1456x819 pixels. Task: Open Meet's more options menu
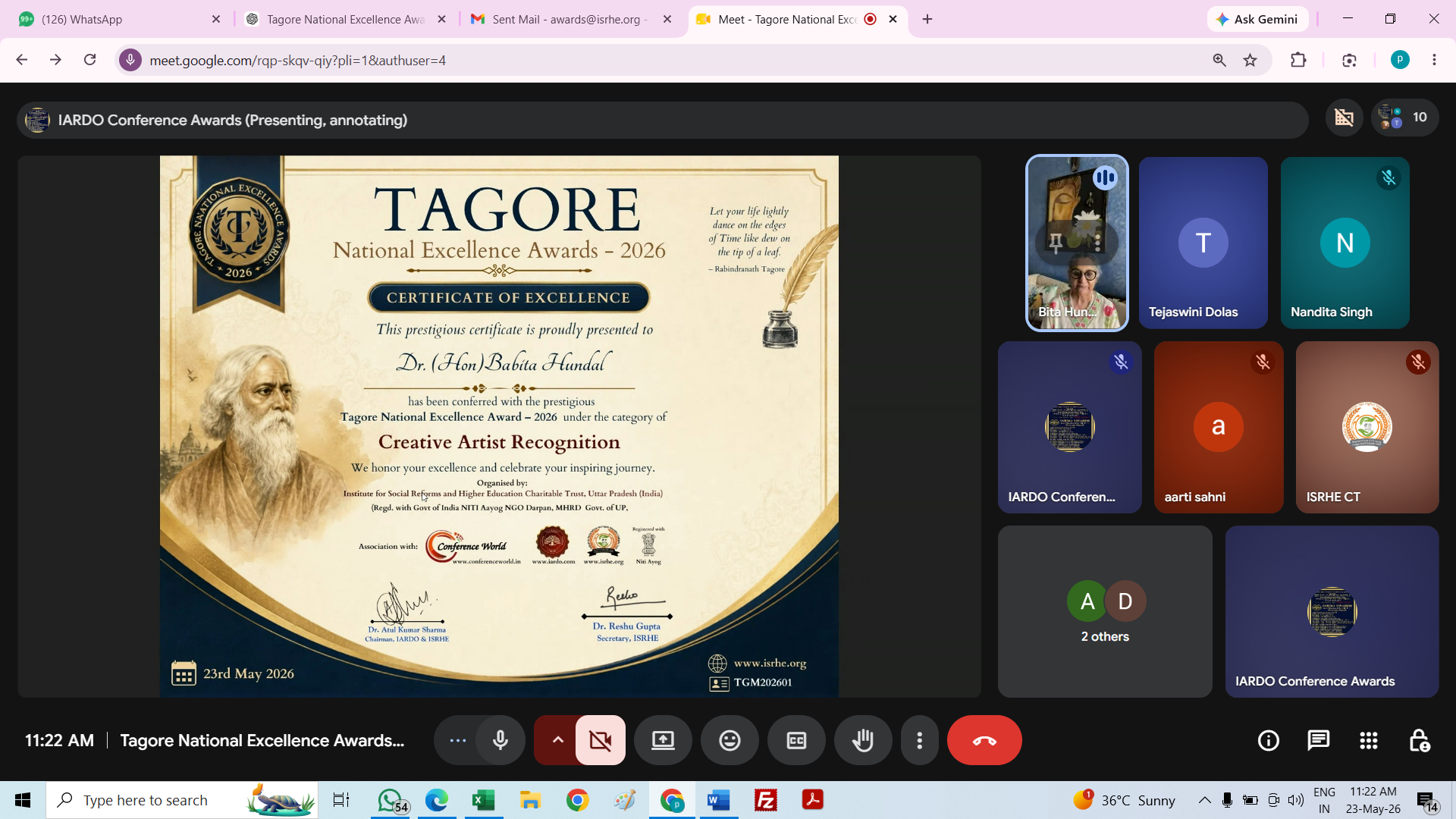pyautogui.click(x=920, y=740)
